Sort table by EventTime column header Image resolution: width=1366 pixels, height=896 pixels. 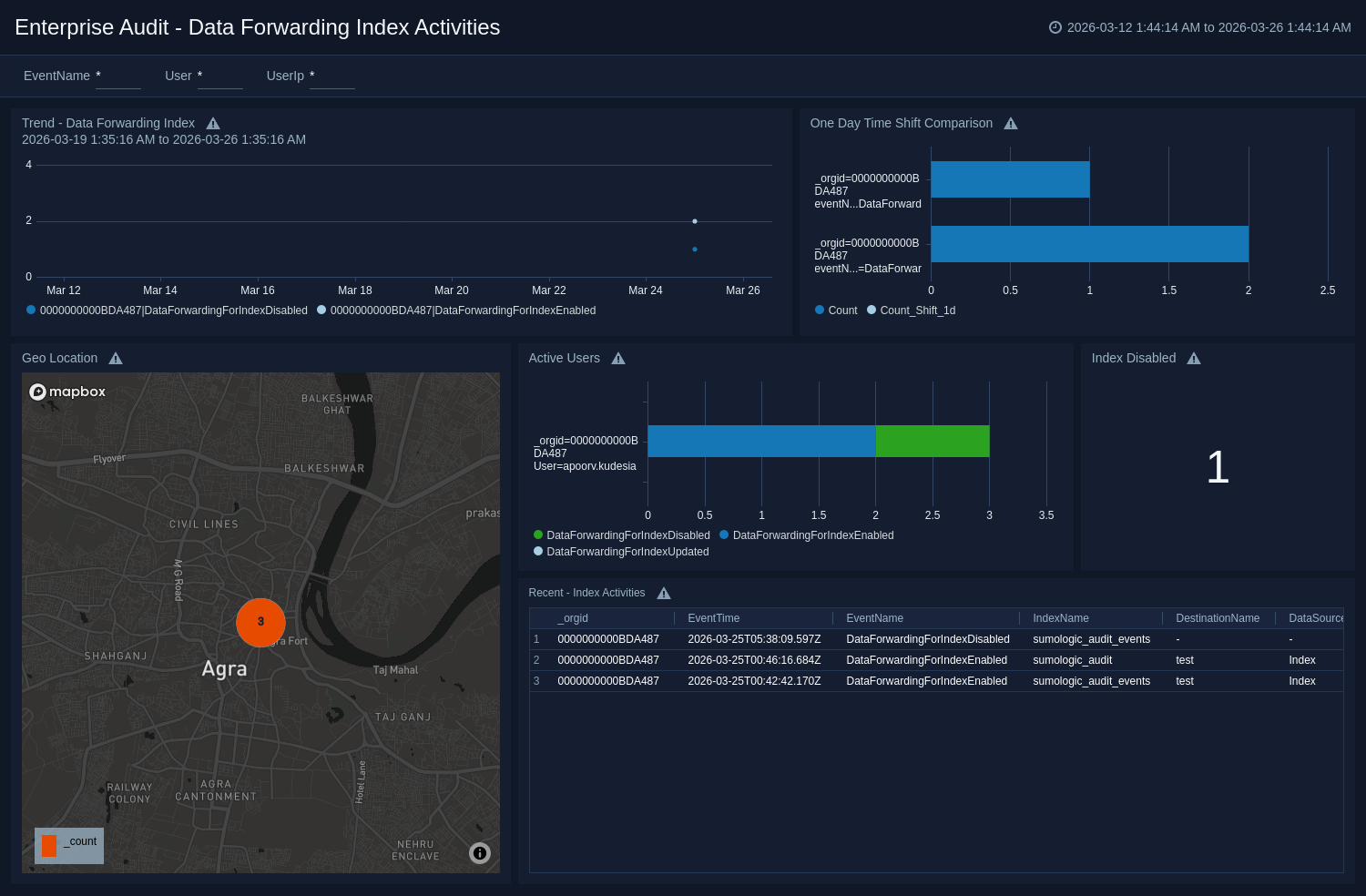[x=714, y=618]
